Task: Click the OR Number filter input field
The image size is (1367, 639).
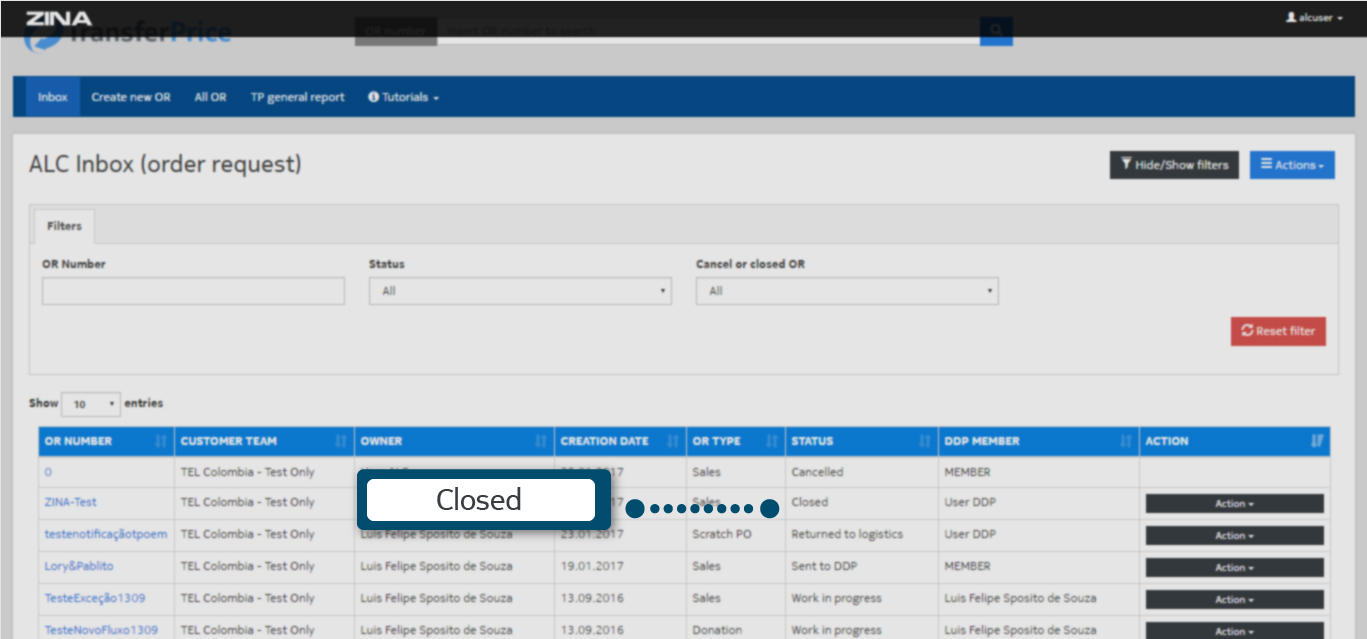Action: coord(193,291)
